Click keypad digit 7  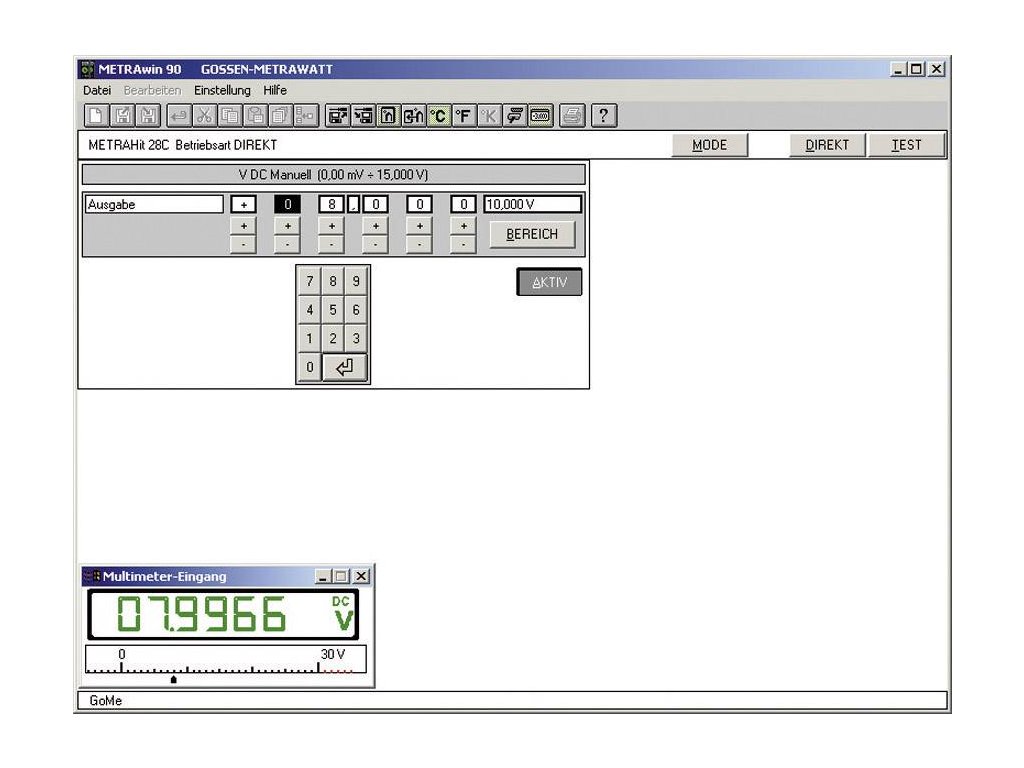pos(310,281)
